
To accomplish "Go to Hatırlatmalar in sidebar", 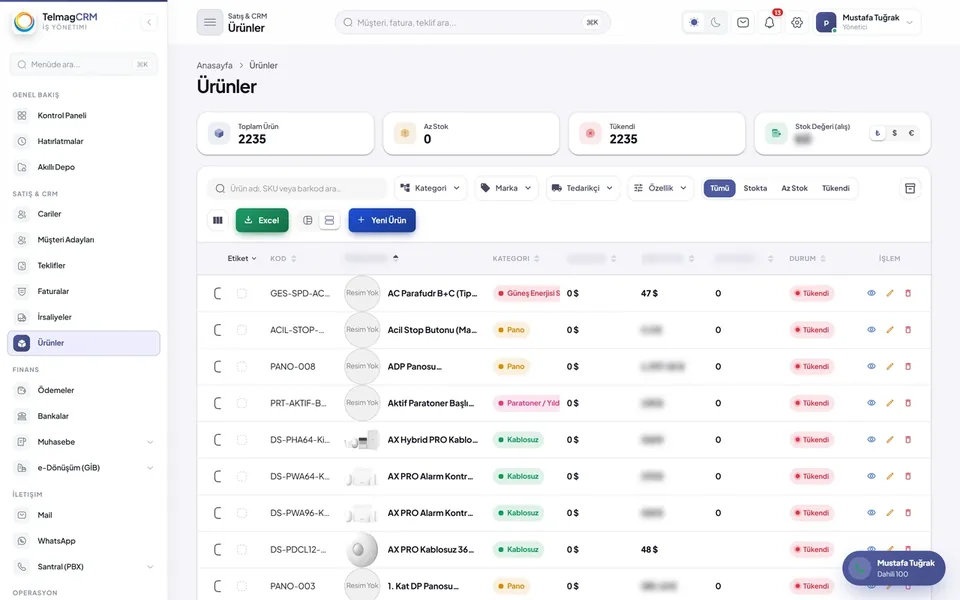I will 84,141.
